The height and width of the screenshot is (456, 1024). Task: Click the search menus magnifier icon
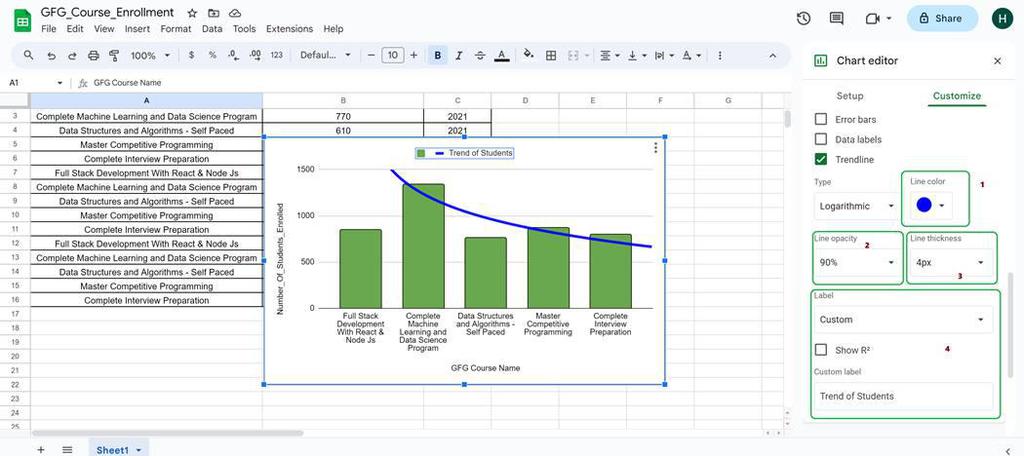point(28,56)
